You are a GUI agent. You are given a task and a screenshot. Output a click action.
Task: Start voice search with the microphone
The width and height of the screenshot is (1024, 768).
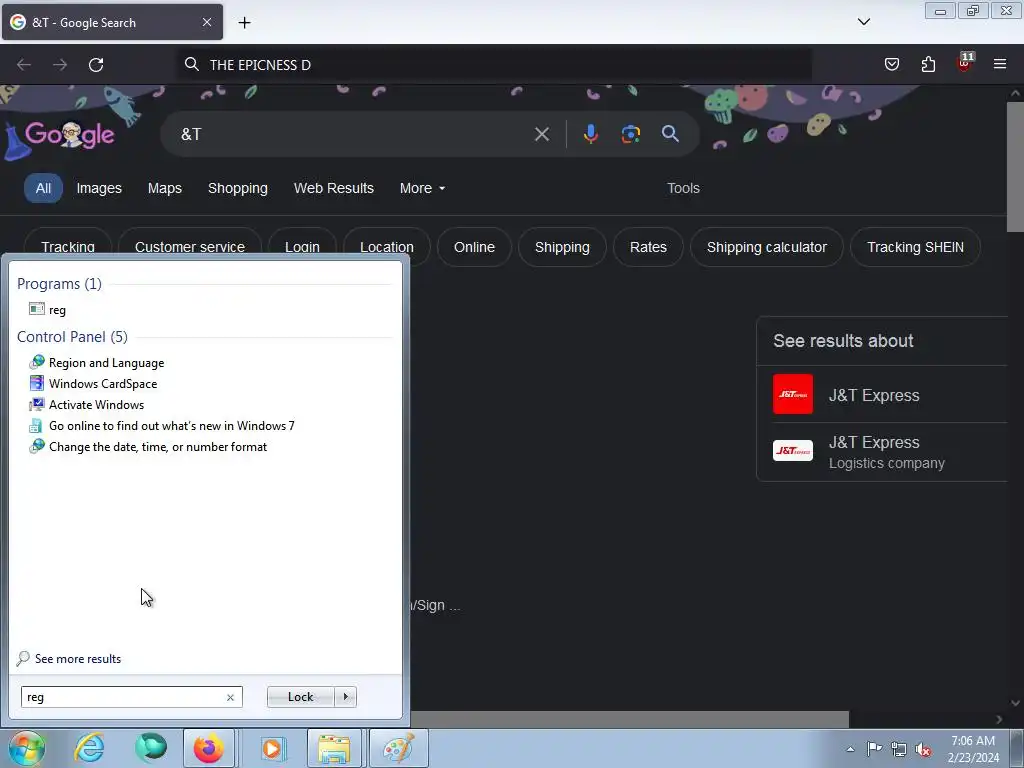pos(590,134)
